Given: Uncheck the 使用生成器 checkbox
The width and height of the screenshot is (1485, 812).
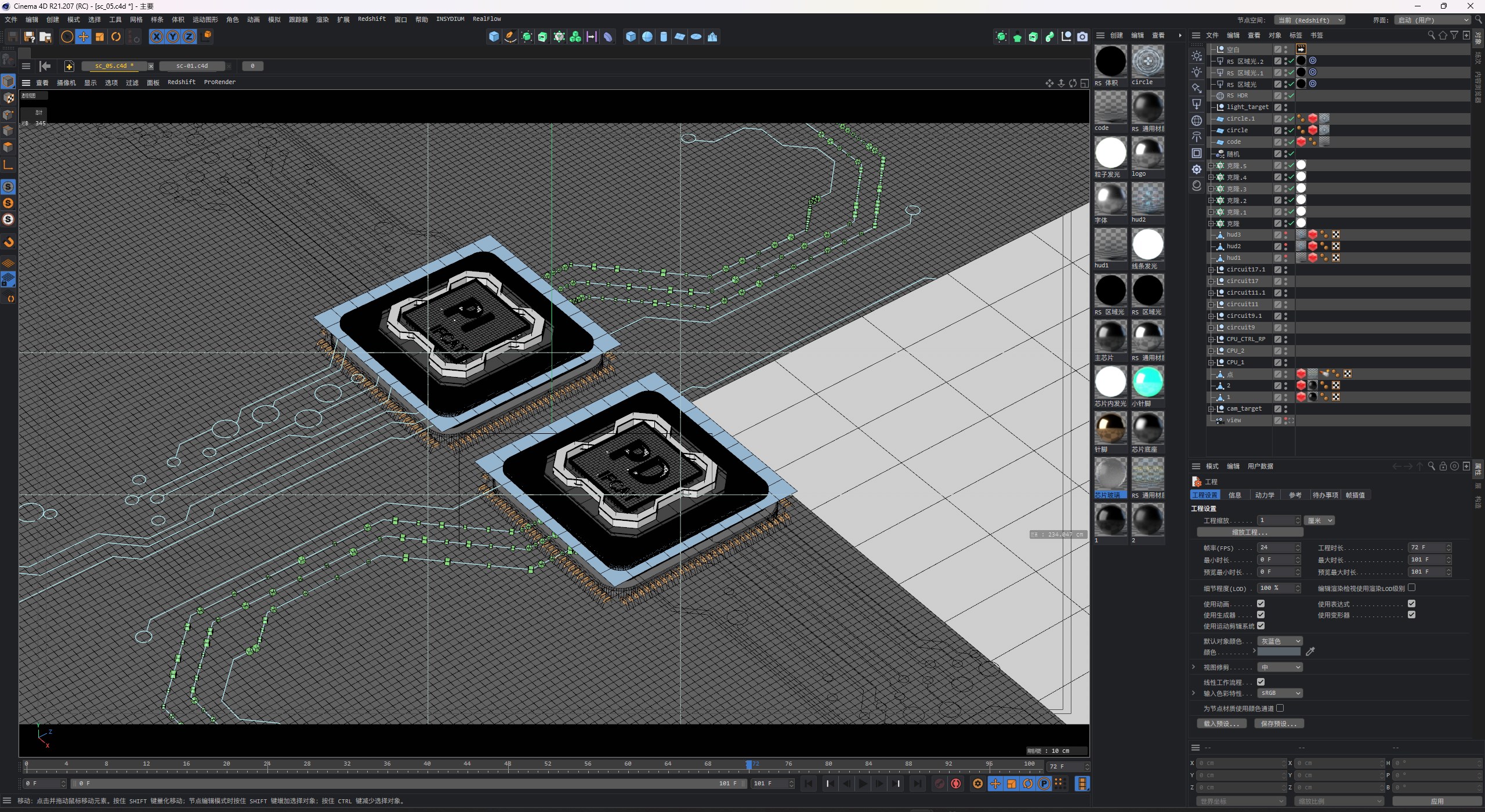Looking at the screenshot, I should tap(1261, 615).
